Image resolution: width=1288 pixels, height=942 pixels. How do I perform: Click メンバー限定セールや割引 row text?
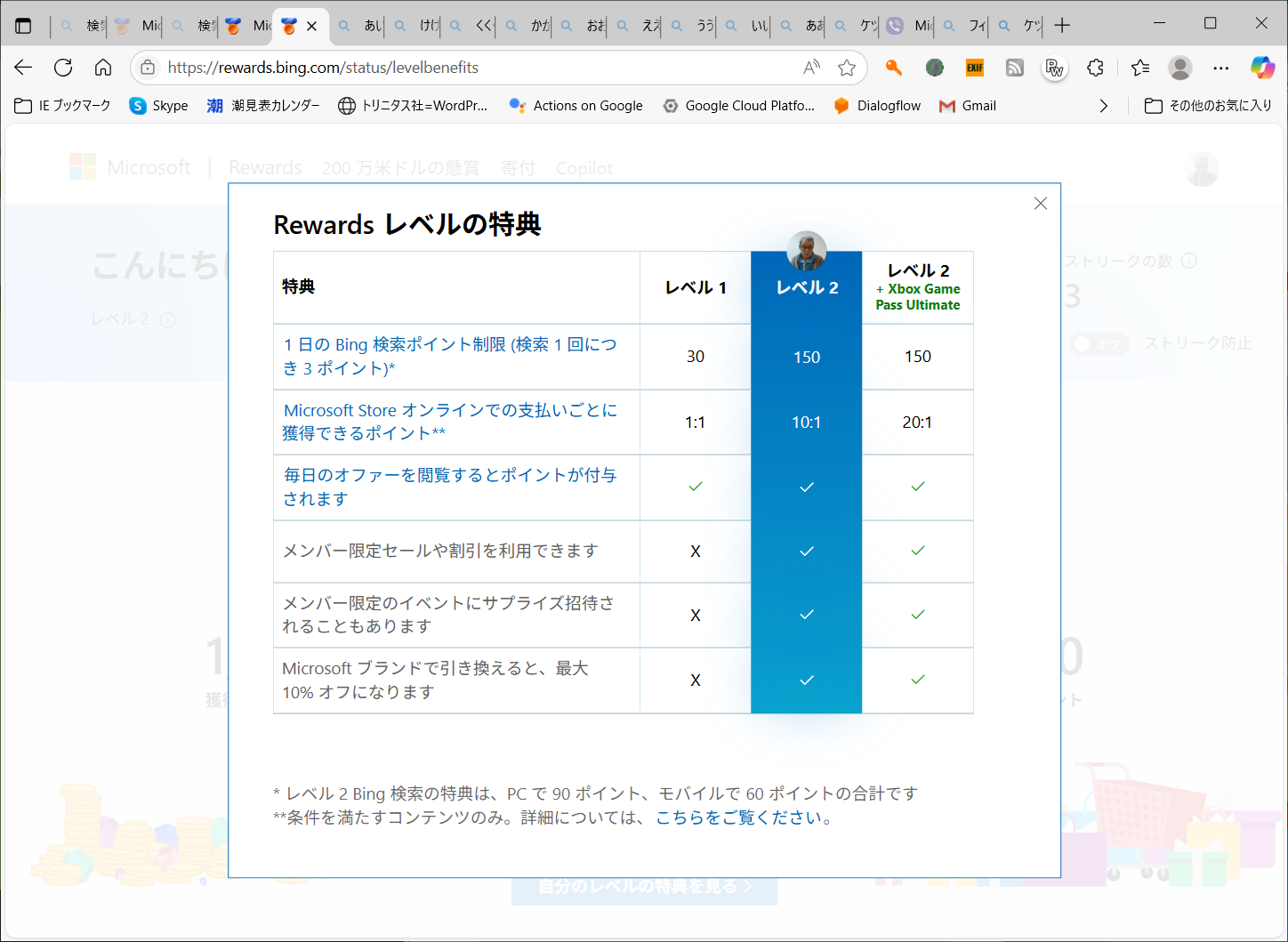click(439, 552)
